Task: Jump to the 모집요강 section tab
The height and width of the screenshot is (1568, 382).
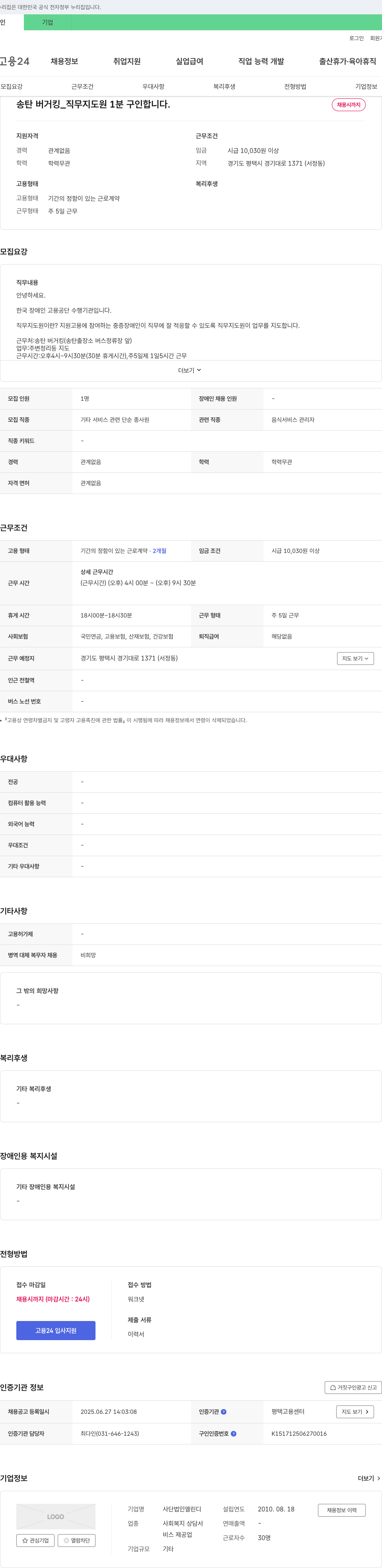Action: tap(12, 86)
